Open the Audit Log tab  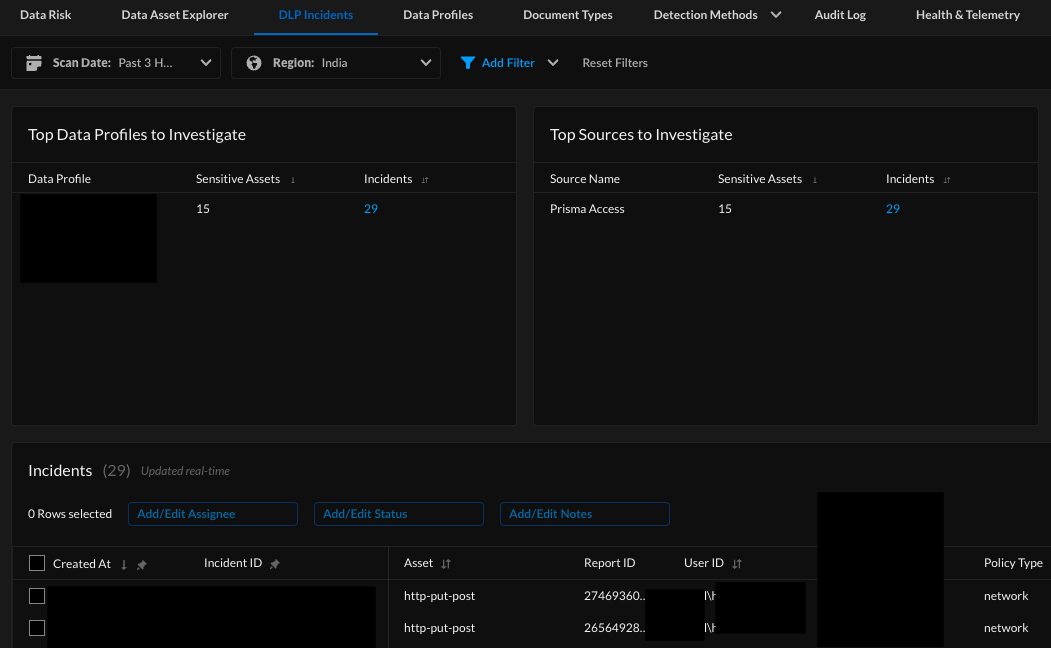(840, 15)
